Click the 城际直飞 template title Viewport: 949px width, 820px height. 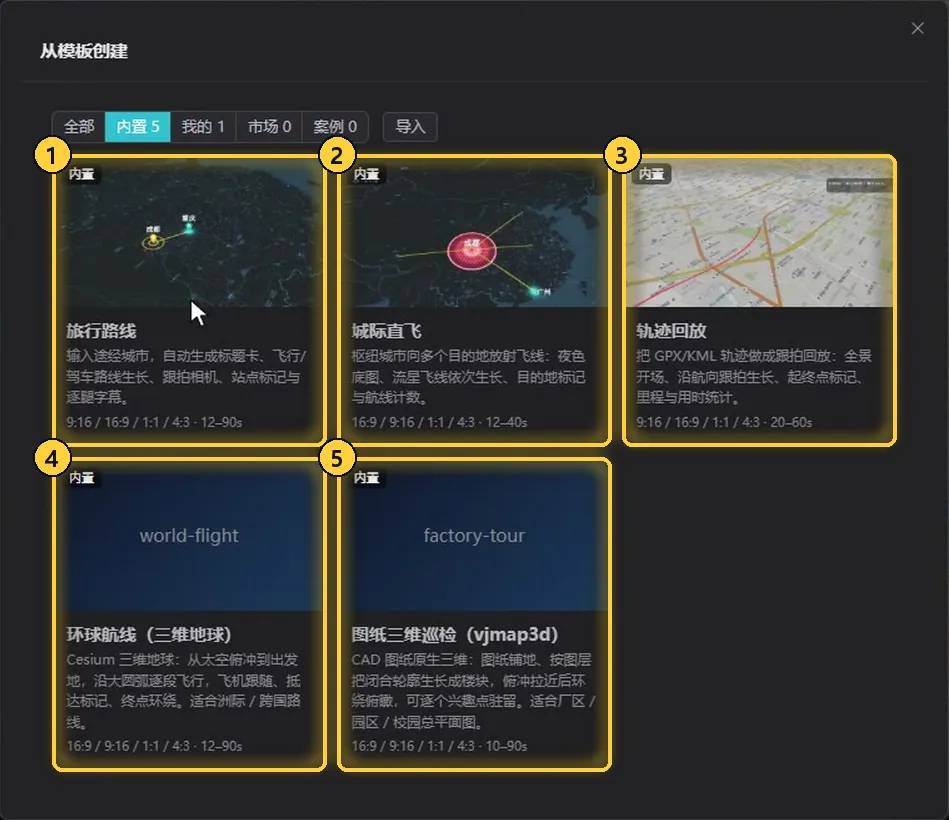coord(386,330)
